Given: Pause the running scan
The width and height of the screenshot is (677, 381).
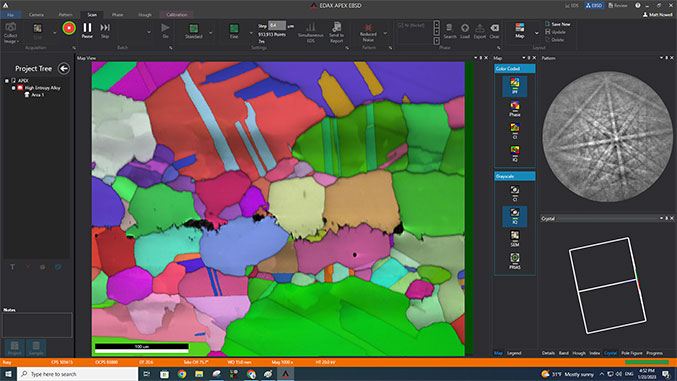Looking at the screenshot, I should point(87,30).
